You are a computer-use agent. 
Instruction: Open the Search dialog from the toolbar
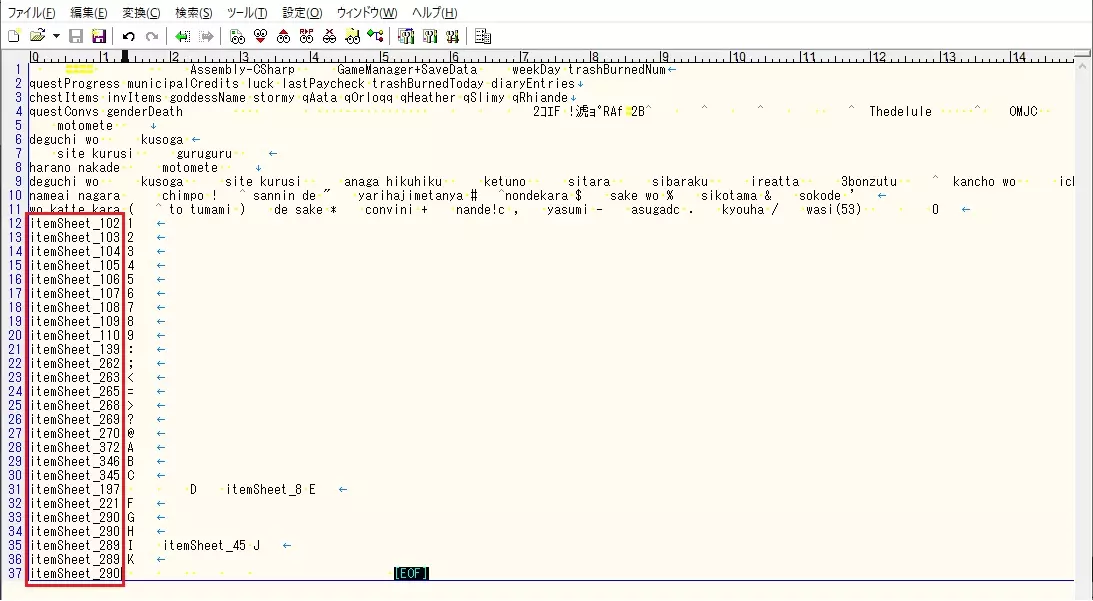tap(237, 36)
